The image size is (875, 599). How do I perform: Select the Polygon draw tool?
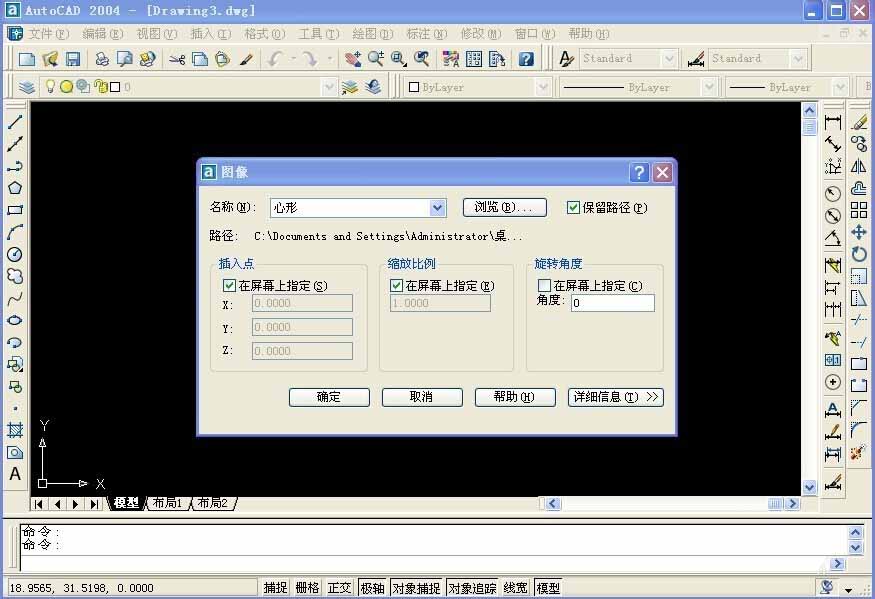tap(15, 188)
